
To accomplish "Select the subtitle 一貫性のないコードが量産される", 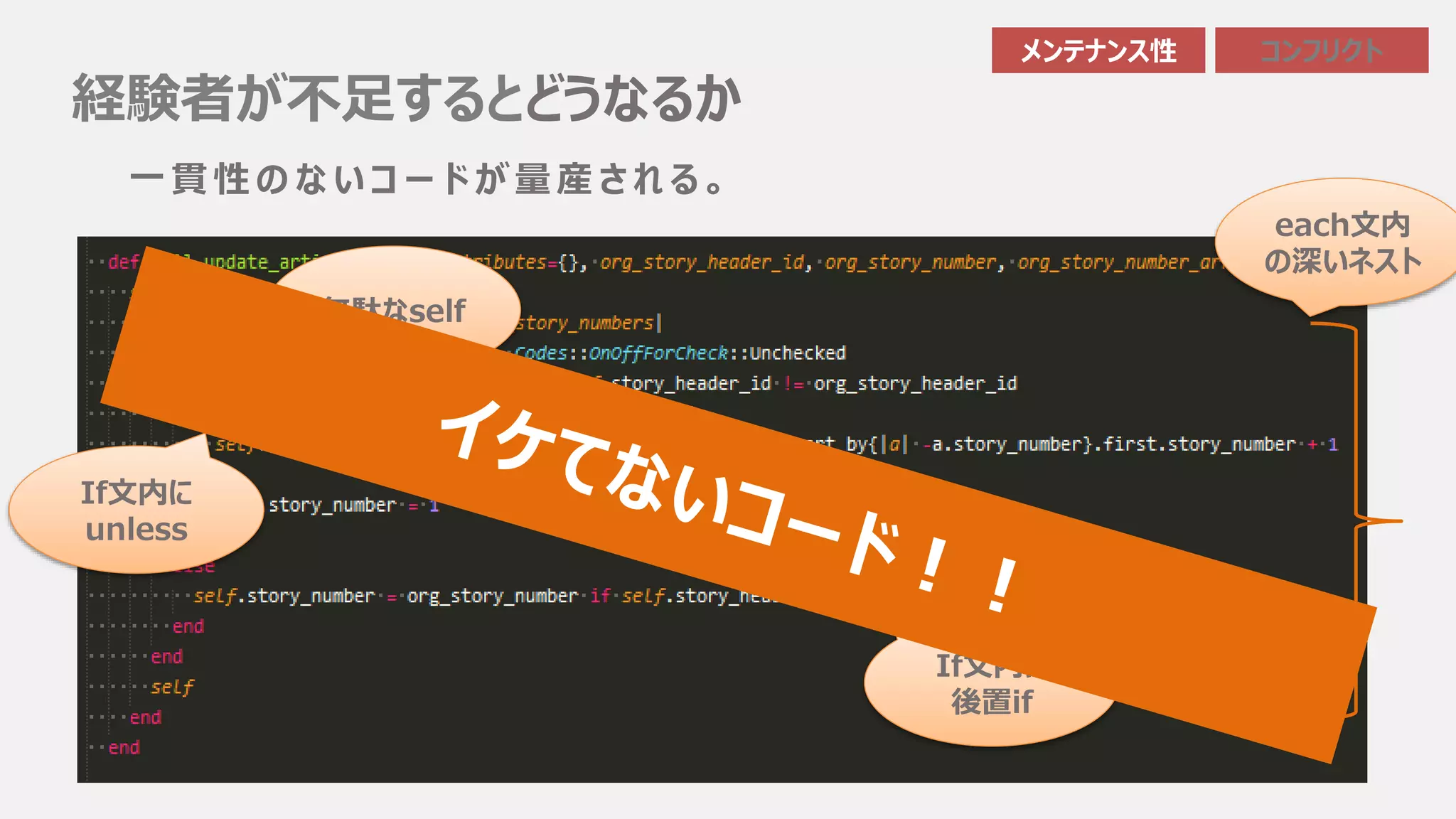I will coord(427,179).
